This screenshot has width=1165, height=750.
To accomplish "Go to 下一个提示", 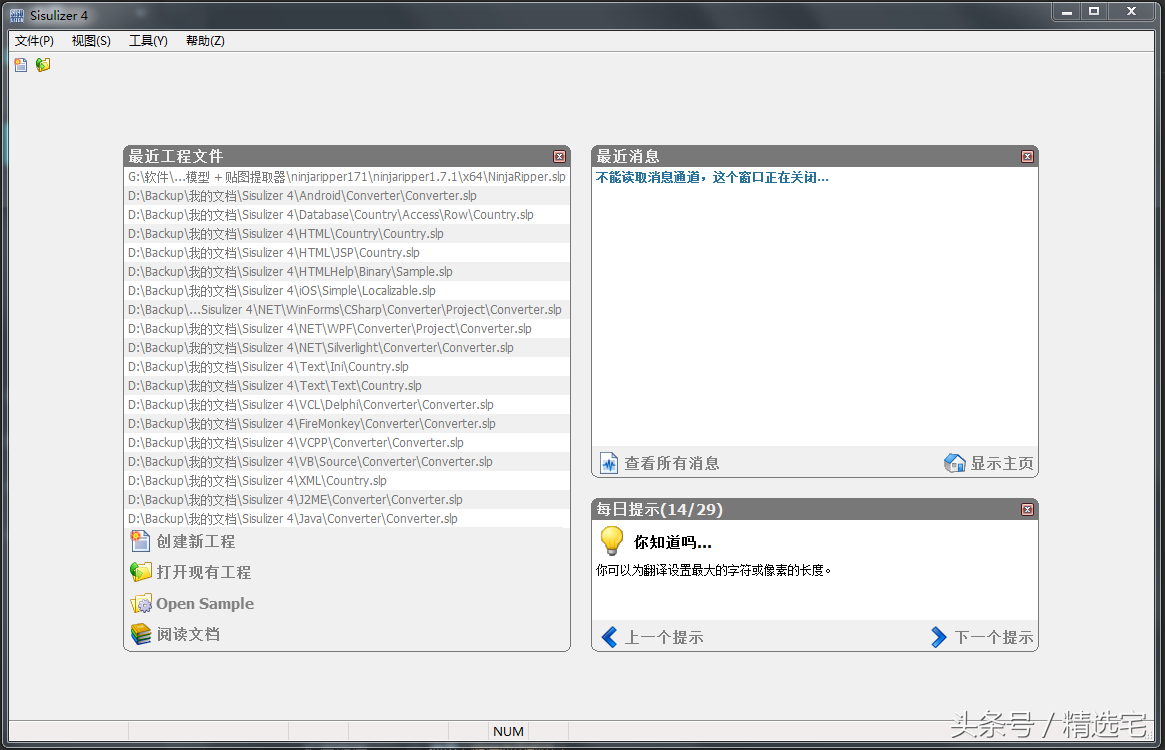I will [993, 637].
